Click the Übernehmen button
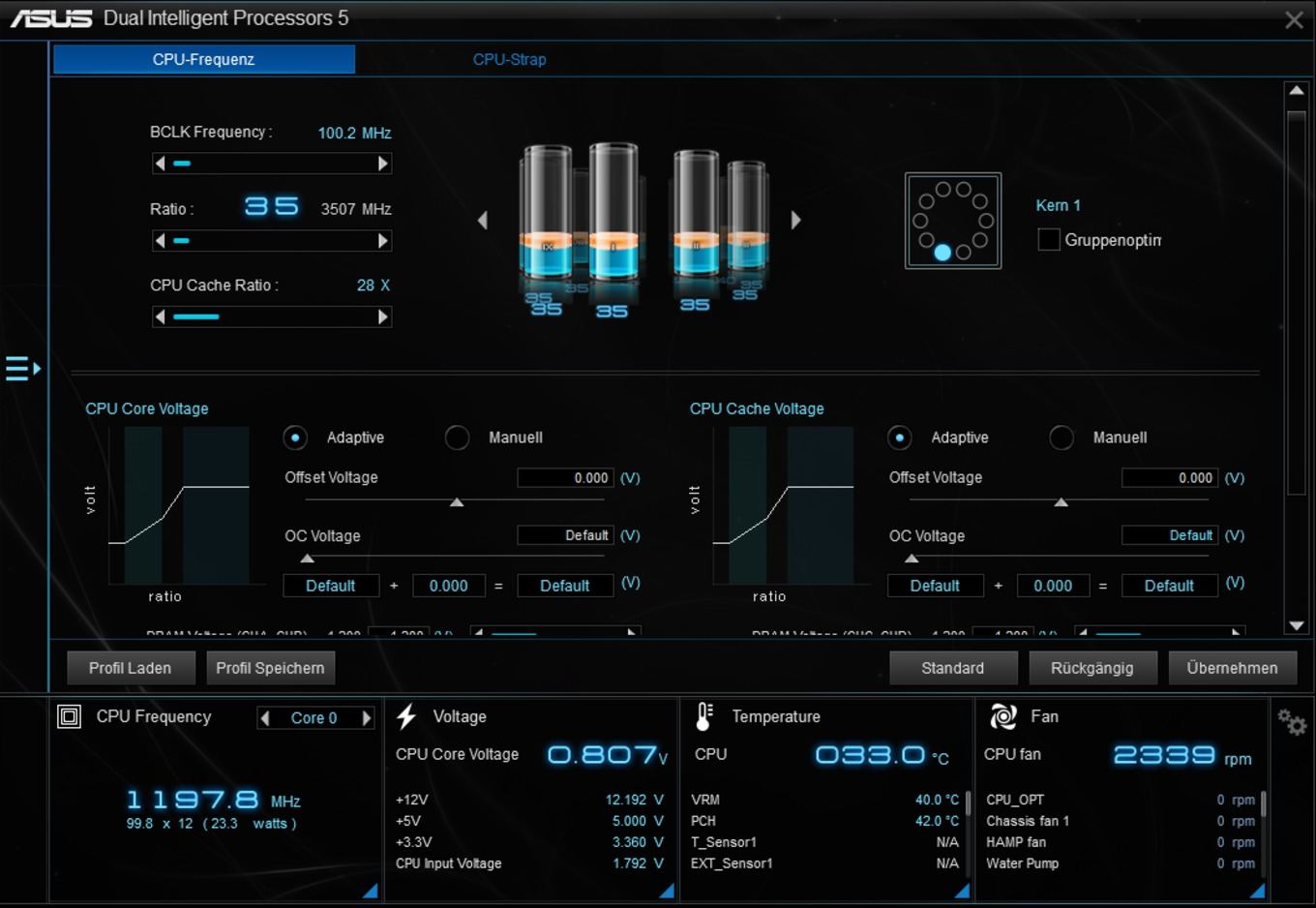 pos(1233,668)
